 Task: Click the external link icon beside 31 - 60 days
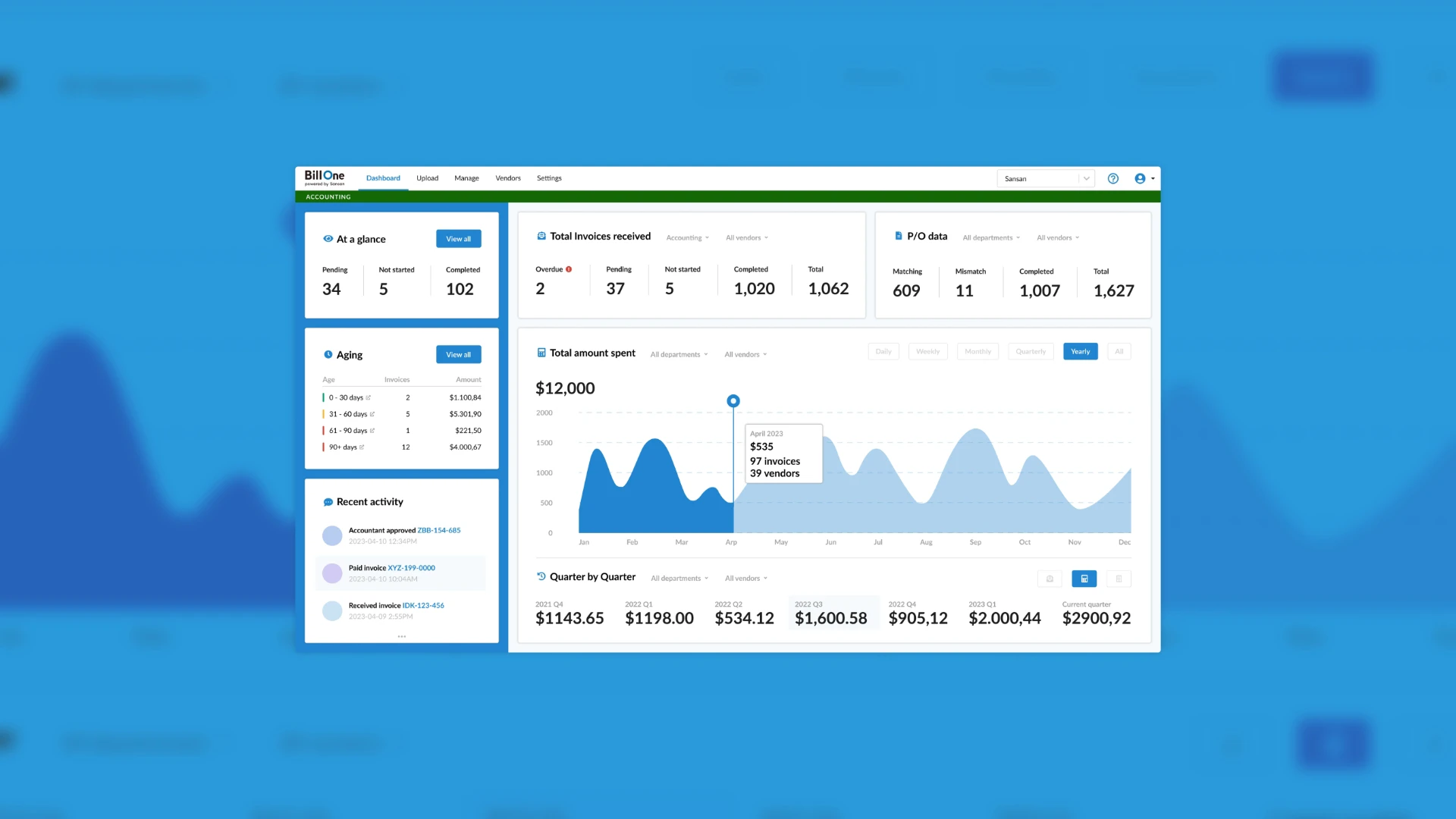pyautogui.click(x=372, y=414)
